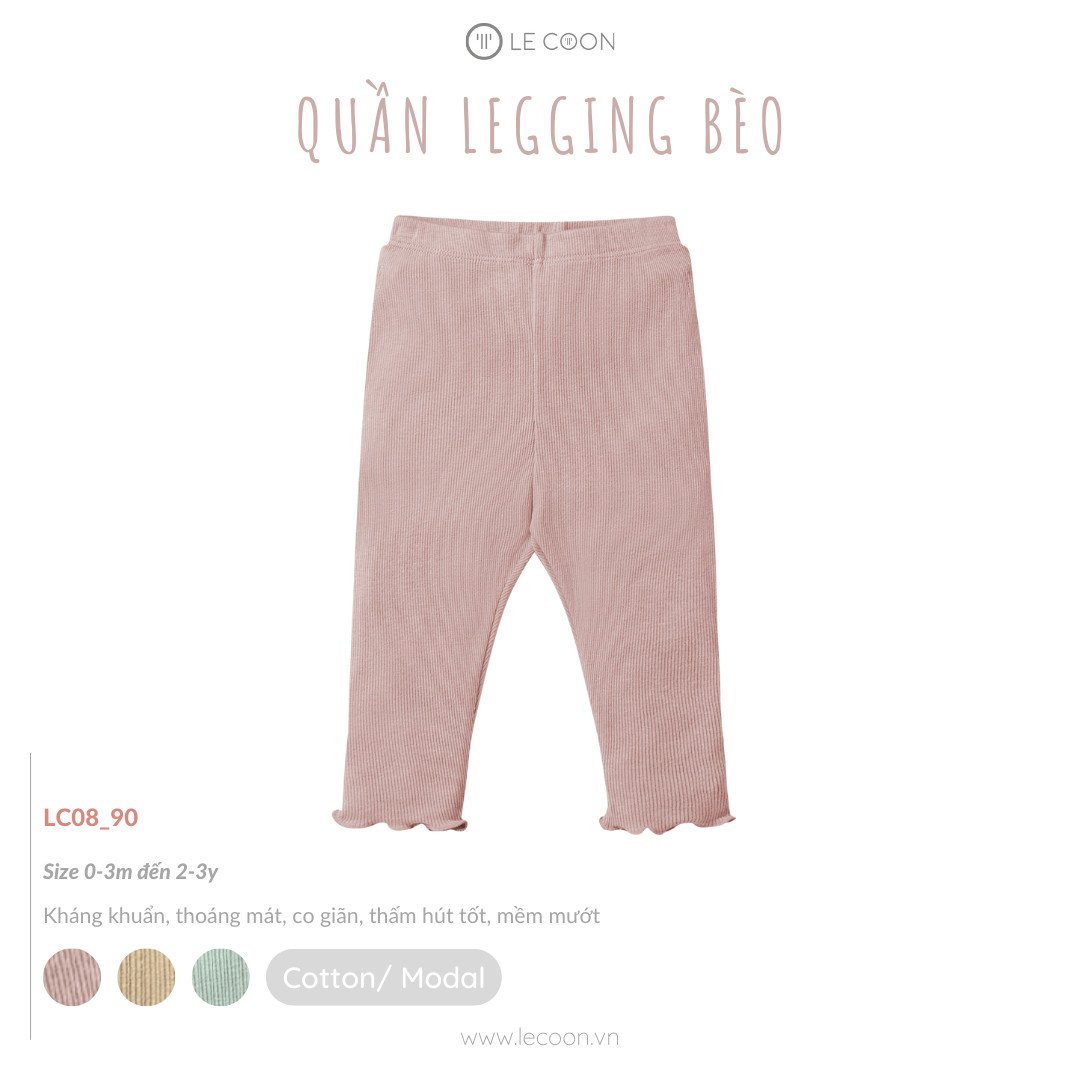Click the product code LC08_90
Viewport: 1080px width, 1080px height.
click(x=91, y=818)
